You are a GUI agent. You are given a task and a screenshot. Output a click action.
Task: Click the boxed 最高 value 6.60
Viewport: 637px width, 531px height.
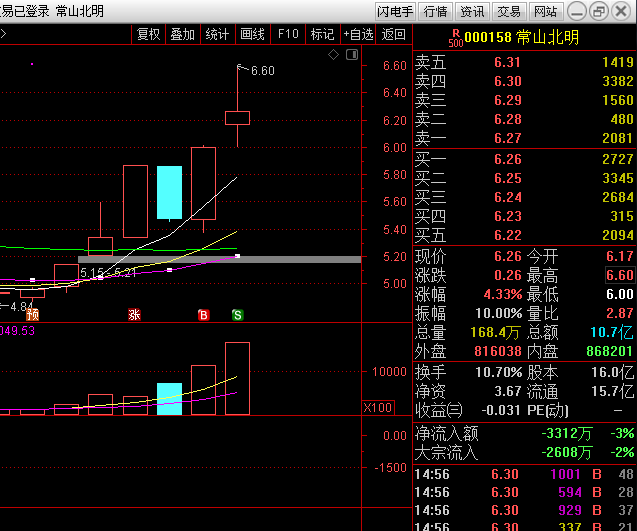[x=620, y=275]
